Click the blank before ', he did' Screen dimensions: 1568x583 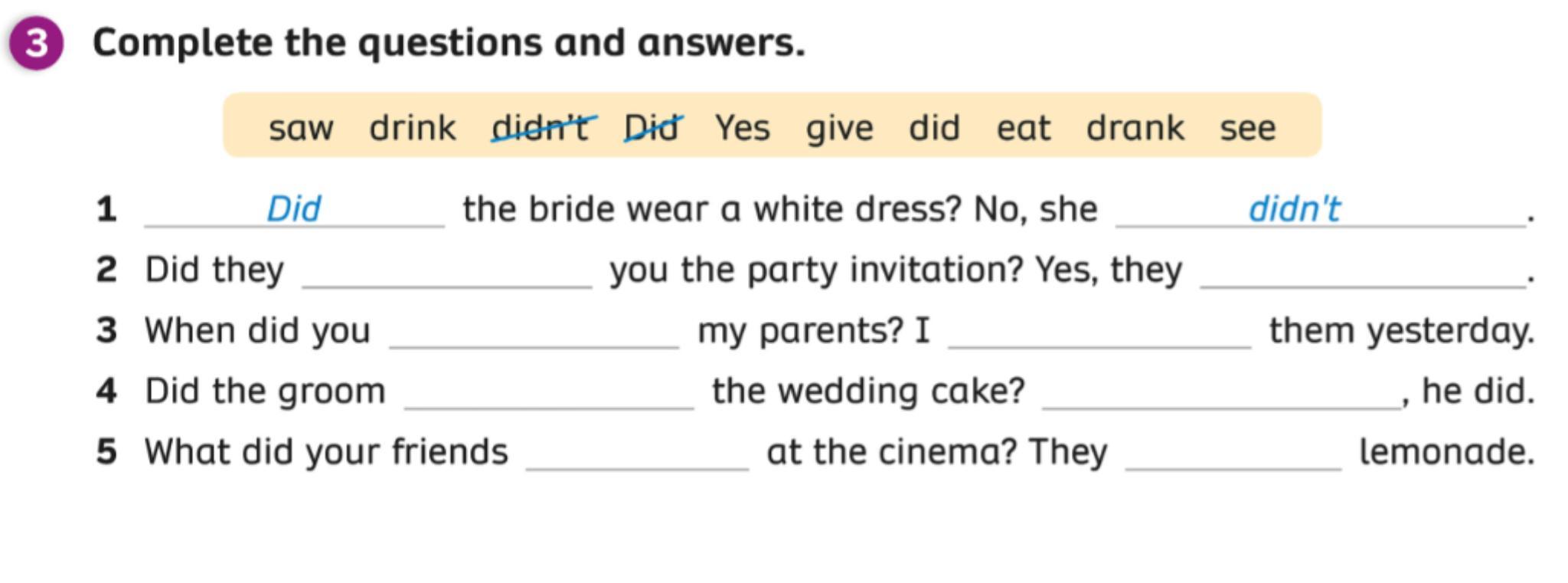(x=1222, y=395)
